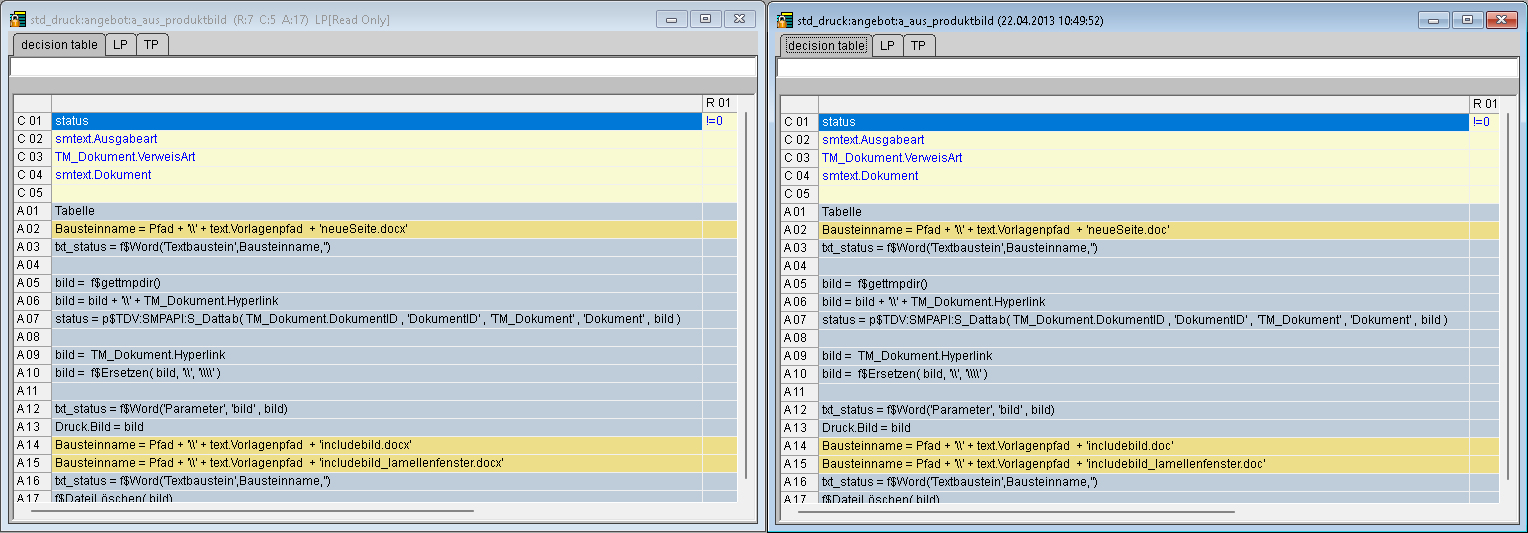Image resolution: width=1528 pixels, height=533 pixels.
Task: Open the LP tab in left window
Action: click(120, 45)
